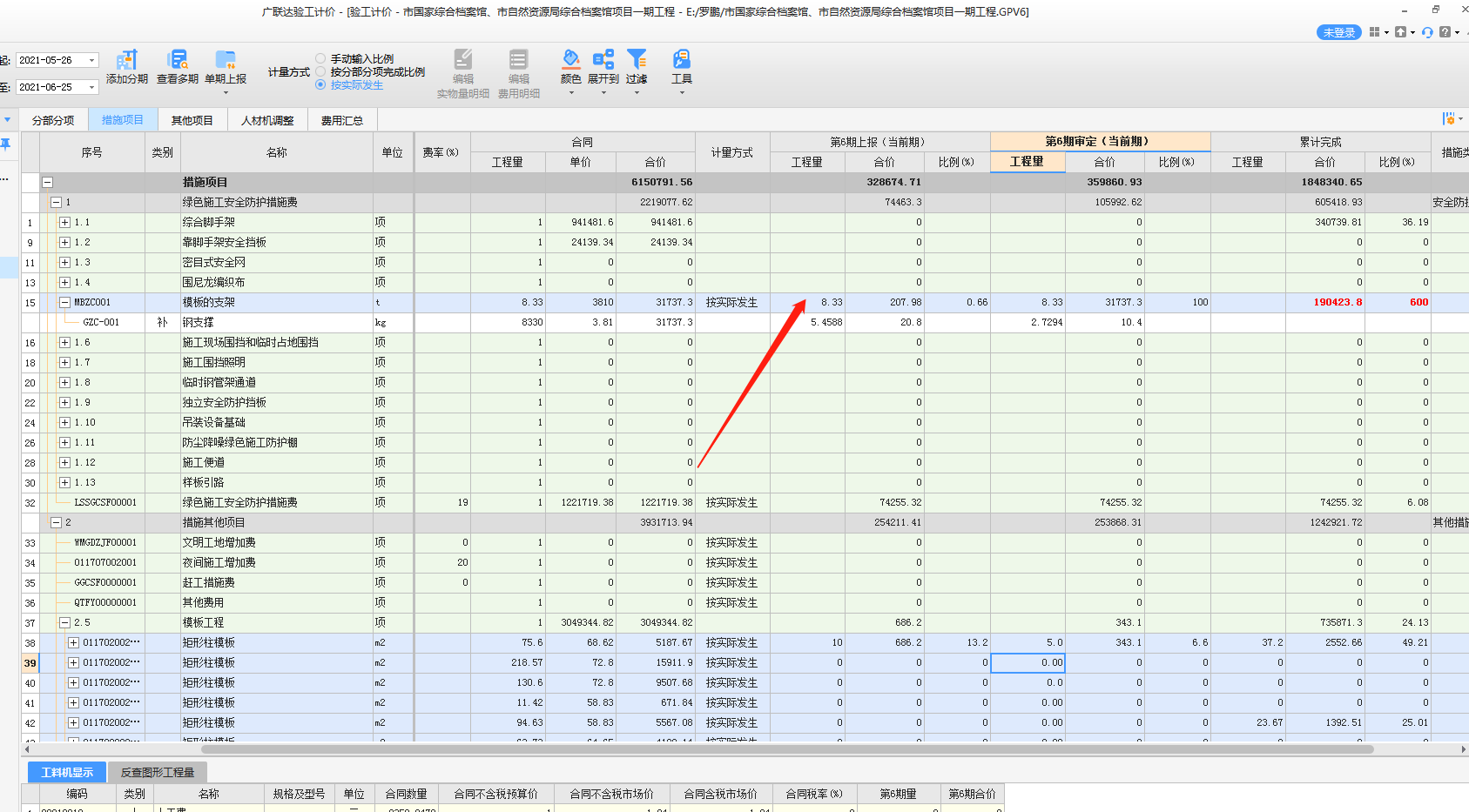Click the 未登录 login button
Viewport: 1469px width, 812px height.
point(1339,32)
